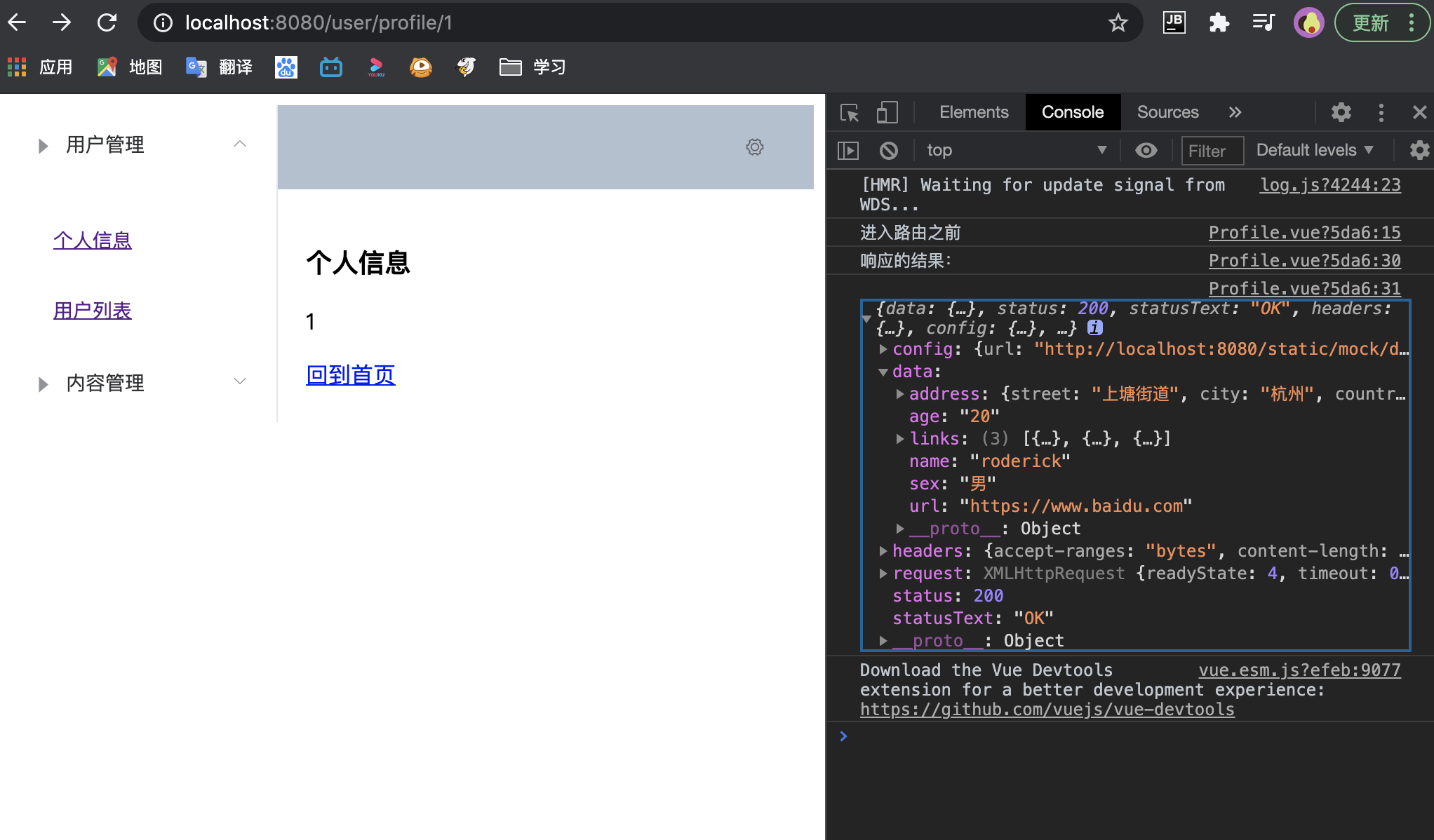This screenshot has height=840, width=1434.
Task: Click the live expression eye icon
Action: point(1146,150)
